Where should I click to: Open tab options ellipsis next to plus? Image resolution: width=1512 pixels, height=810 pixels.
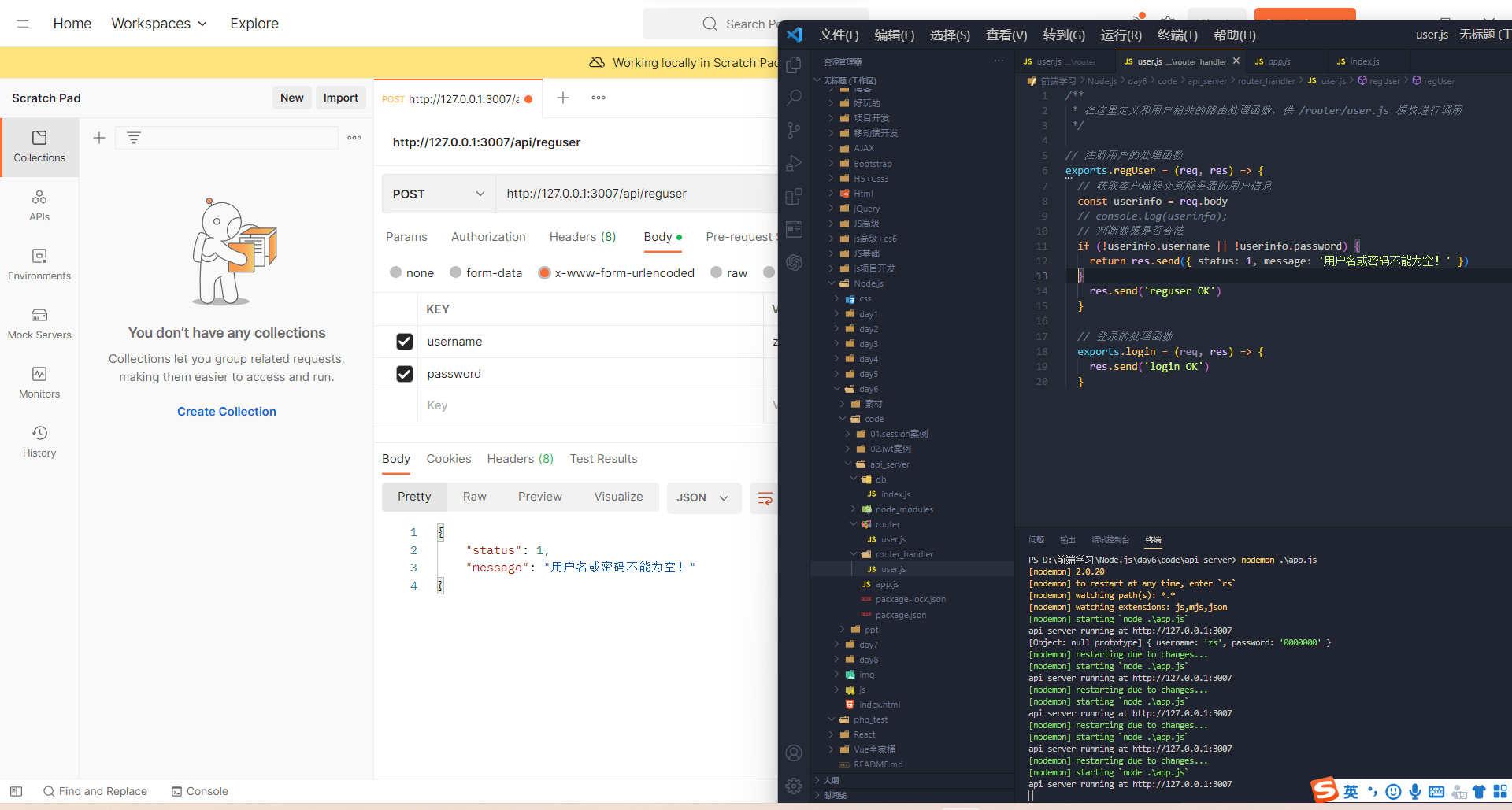tap(598, 98)
